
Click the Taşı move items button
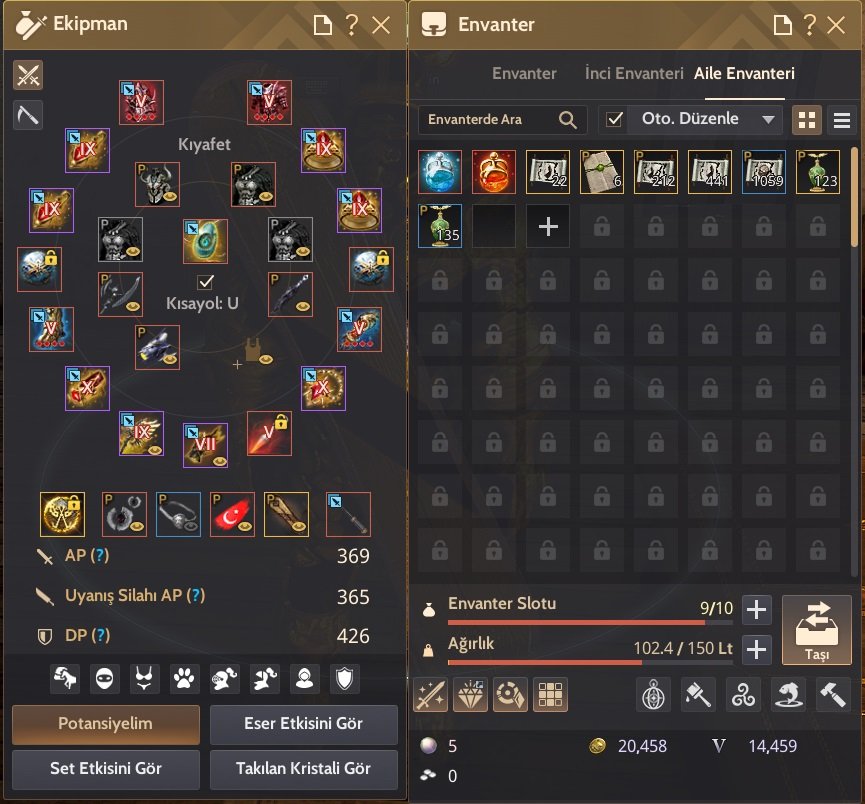[x=816, y=630]
